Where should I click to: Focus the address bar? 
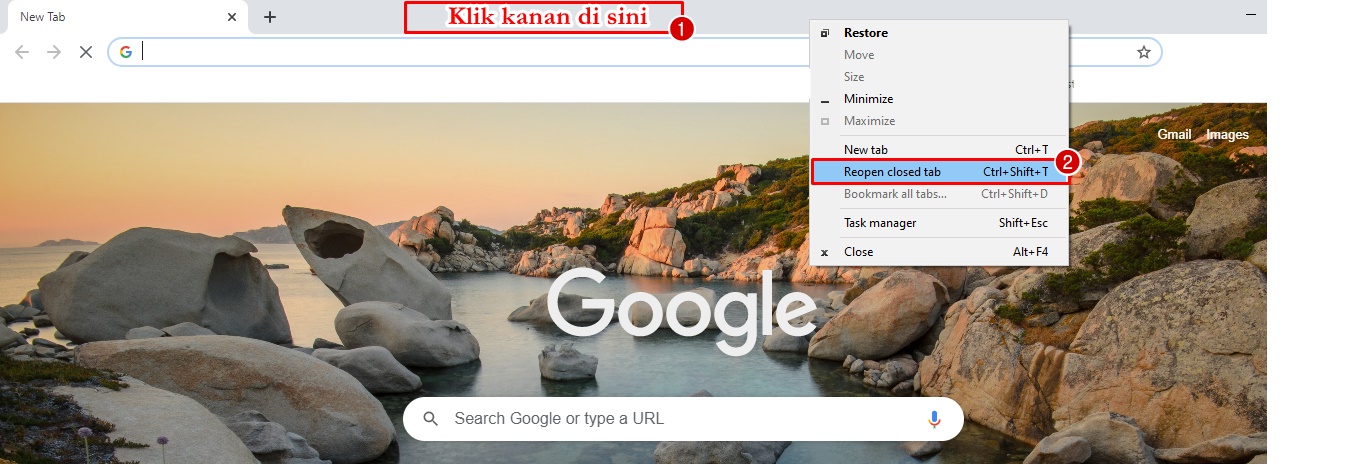(x=635, y=52)
